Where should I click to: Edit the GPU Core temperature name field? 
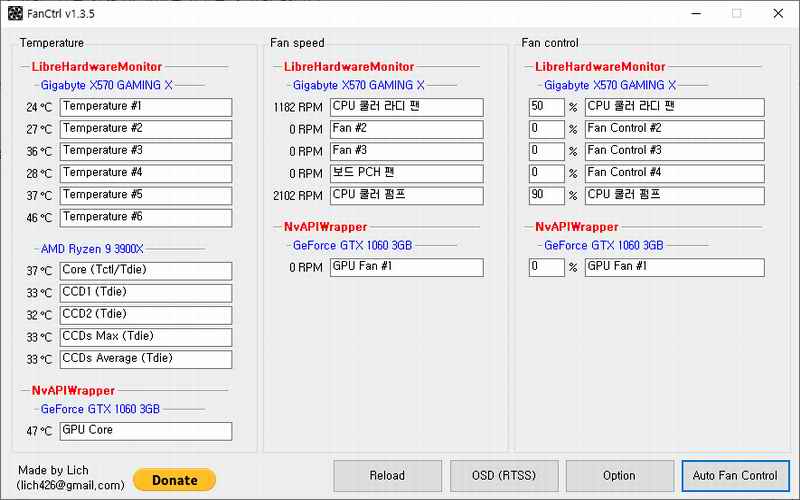pyautogui.click(x=145, y=431)
